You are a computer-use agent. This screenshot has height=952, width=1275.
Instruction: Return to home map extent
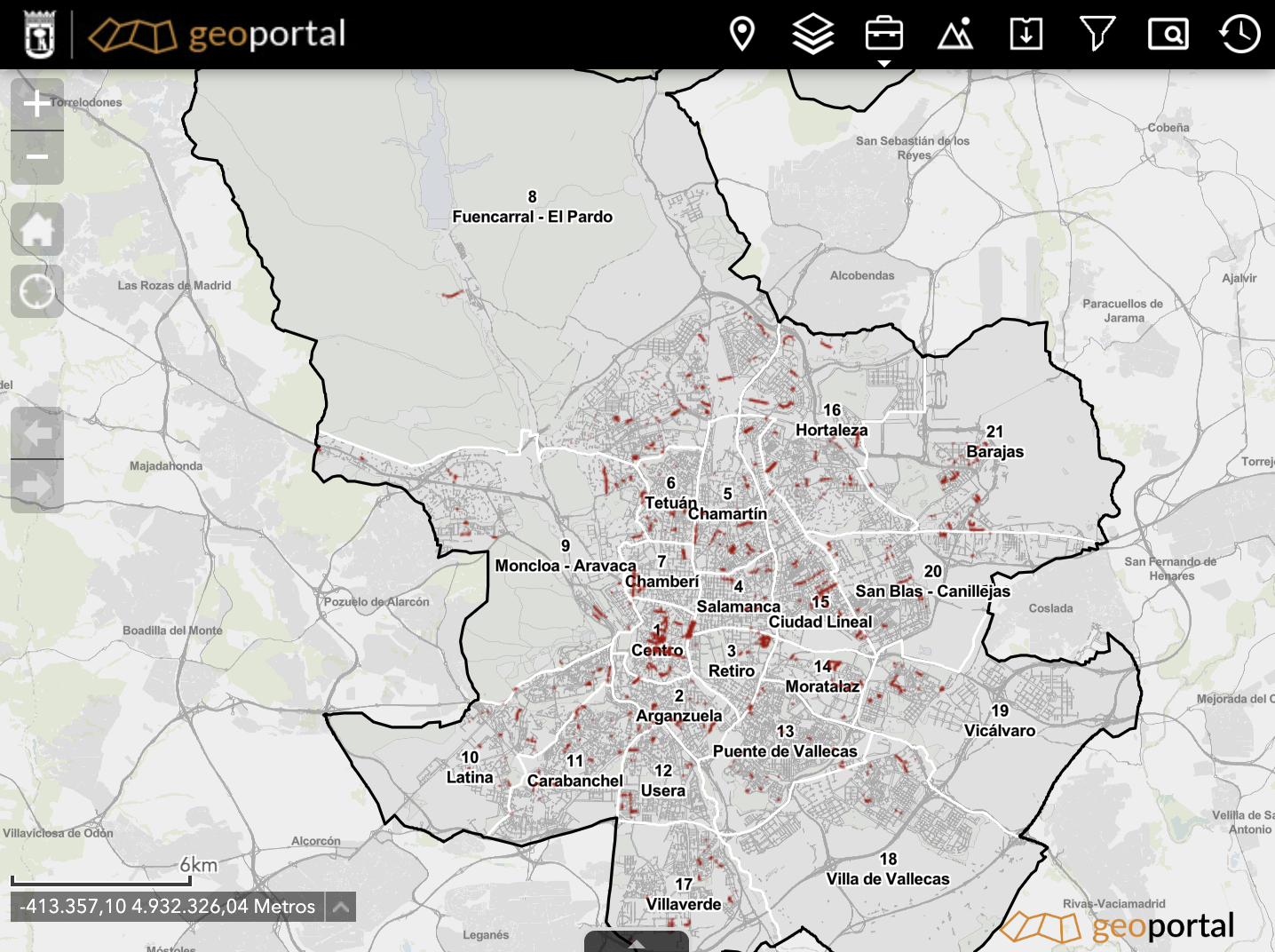click(x=37, y=229)
